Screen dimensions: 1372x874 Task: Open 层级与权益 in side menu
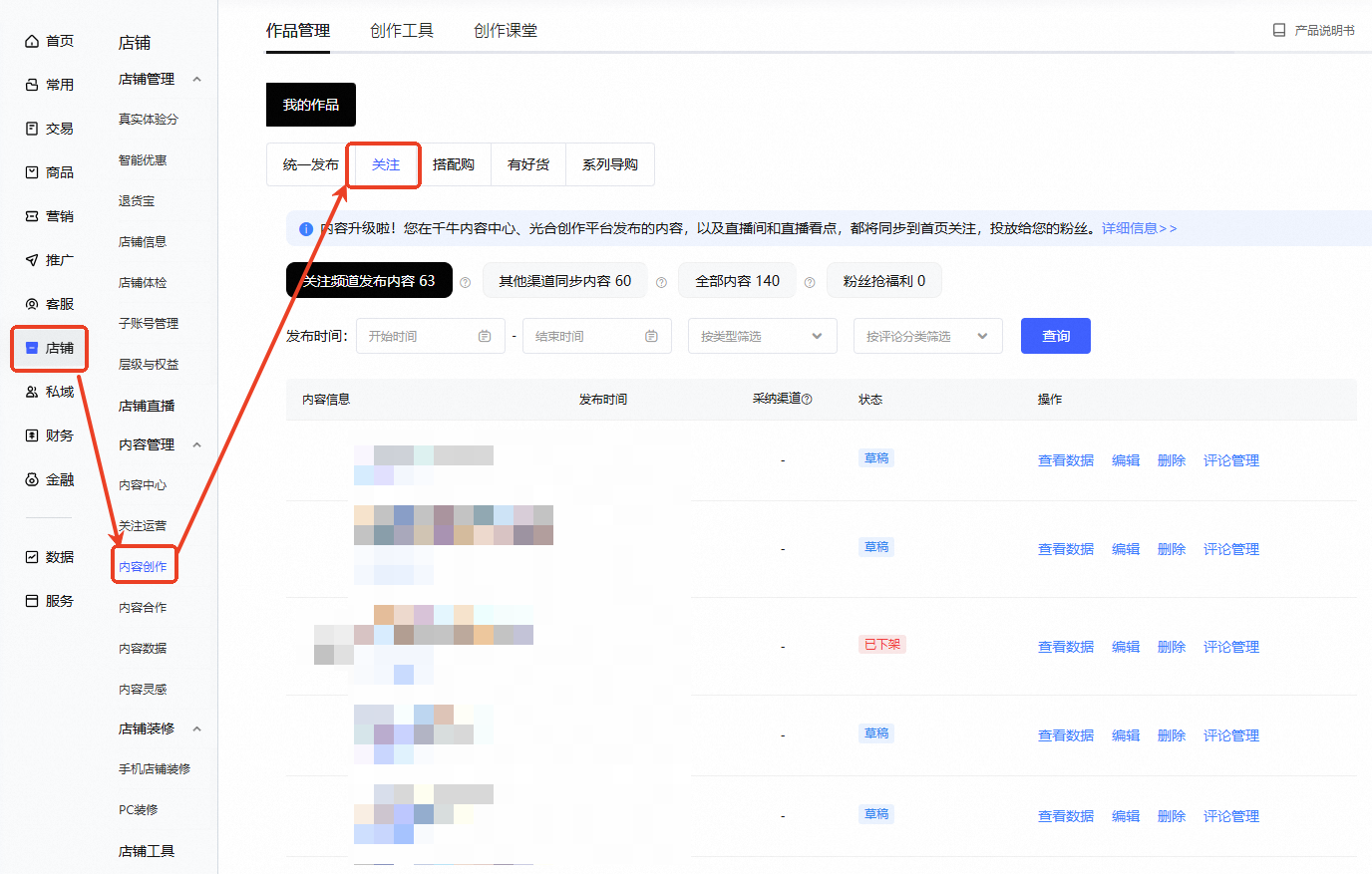click(149, 364)
